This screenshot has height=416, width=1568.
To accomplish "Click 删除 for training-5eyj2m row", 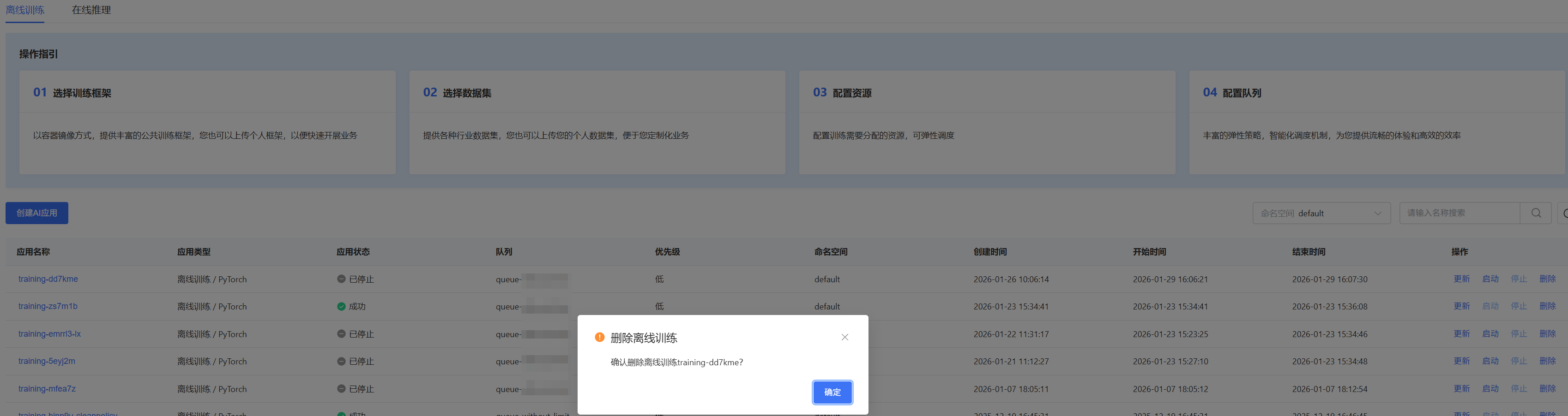I will [x=1547, y=361].
